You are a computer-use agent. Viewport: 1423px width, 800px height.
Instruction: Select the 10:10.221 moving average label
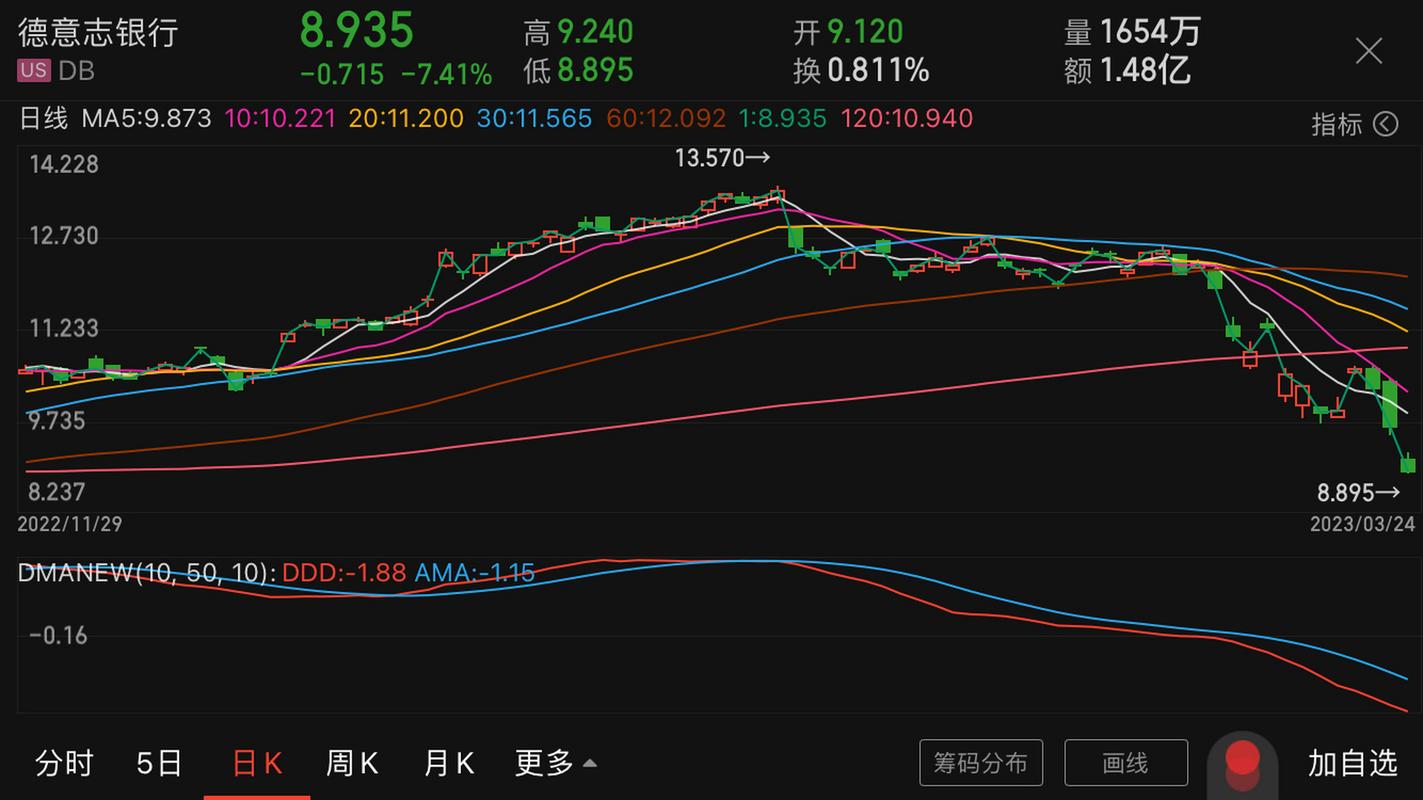280,119
